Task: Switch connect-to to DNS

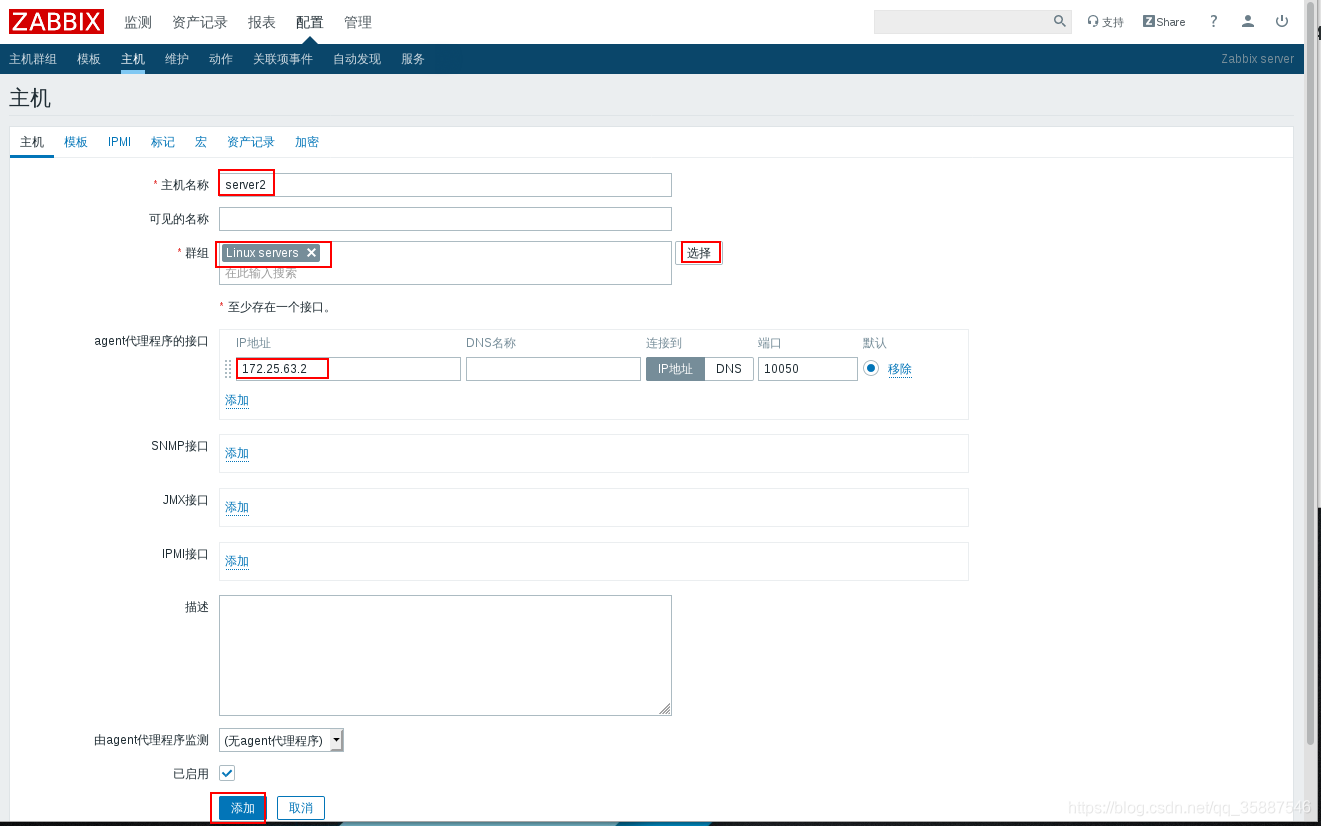Action: 729,369
